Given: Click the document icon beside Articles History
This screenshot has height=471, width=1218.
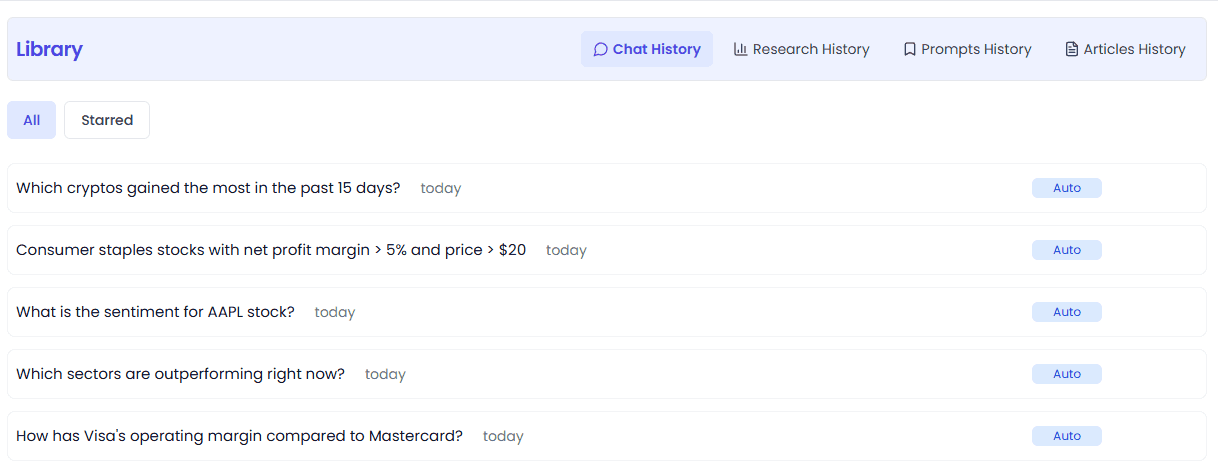Looking at the screenshot, I should coord(1072,49).
